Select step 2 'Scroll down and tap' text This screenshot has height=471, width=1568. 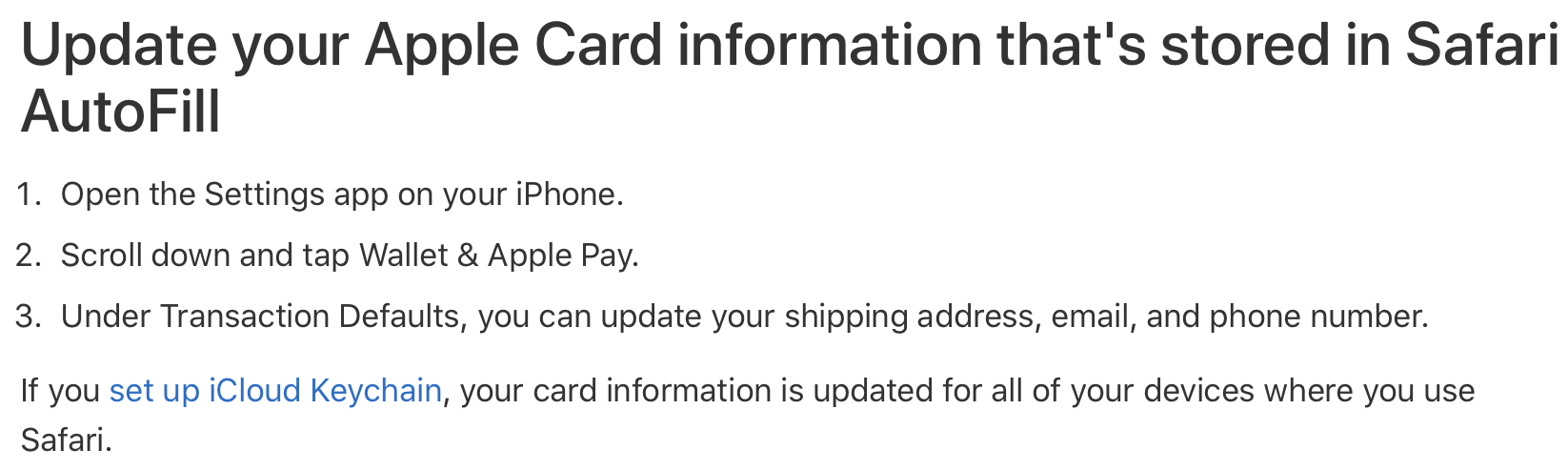[x=205, y=256]
